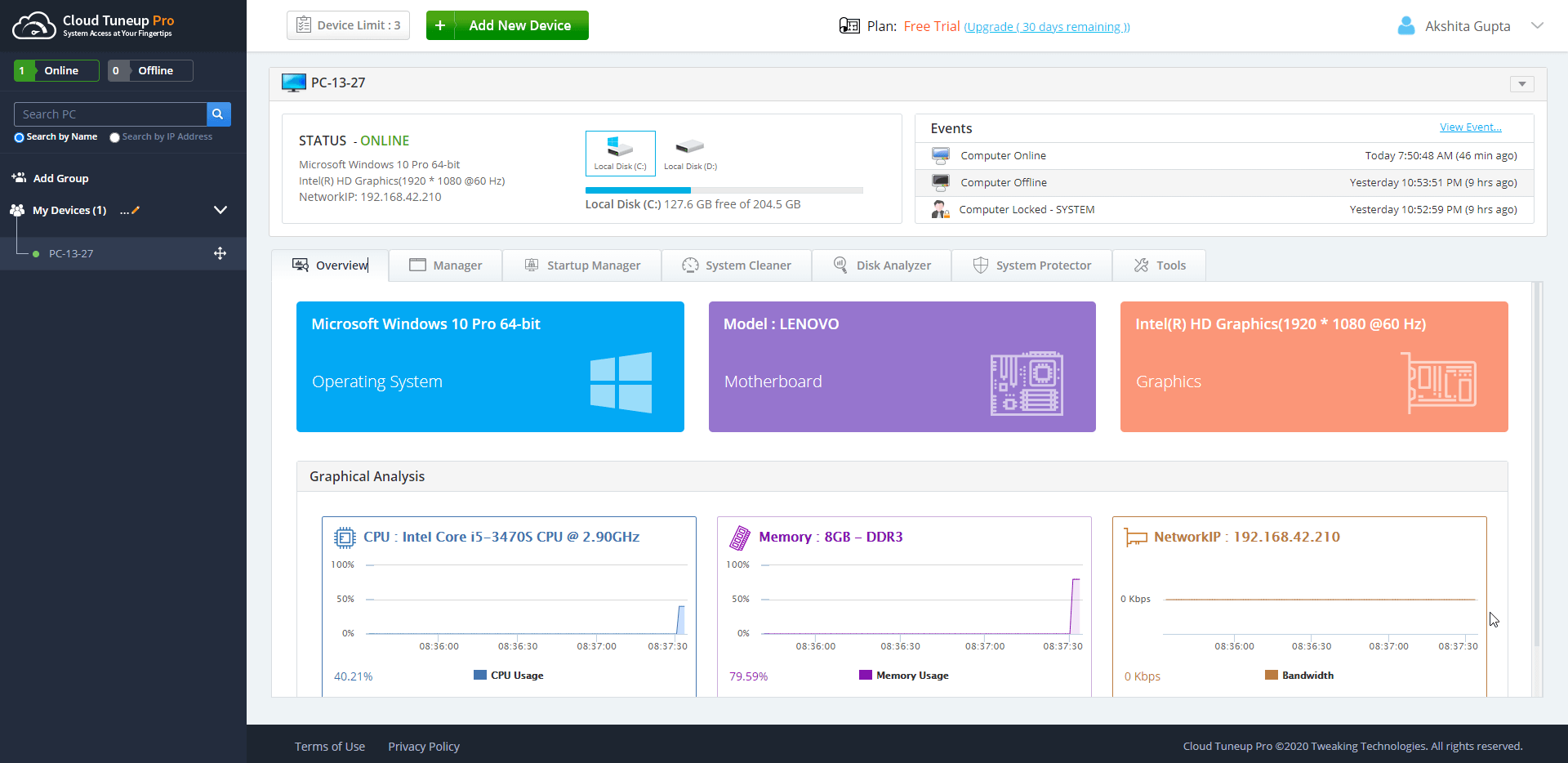The image size is (1568, 763).
Task: Select the Search by Name radio button
Action: pyautogui.click(x=19, y=137)
